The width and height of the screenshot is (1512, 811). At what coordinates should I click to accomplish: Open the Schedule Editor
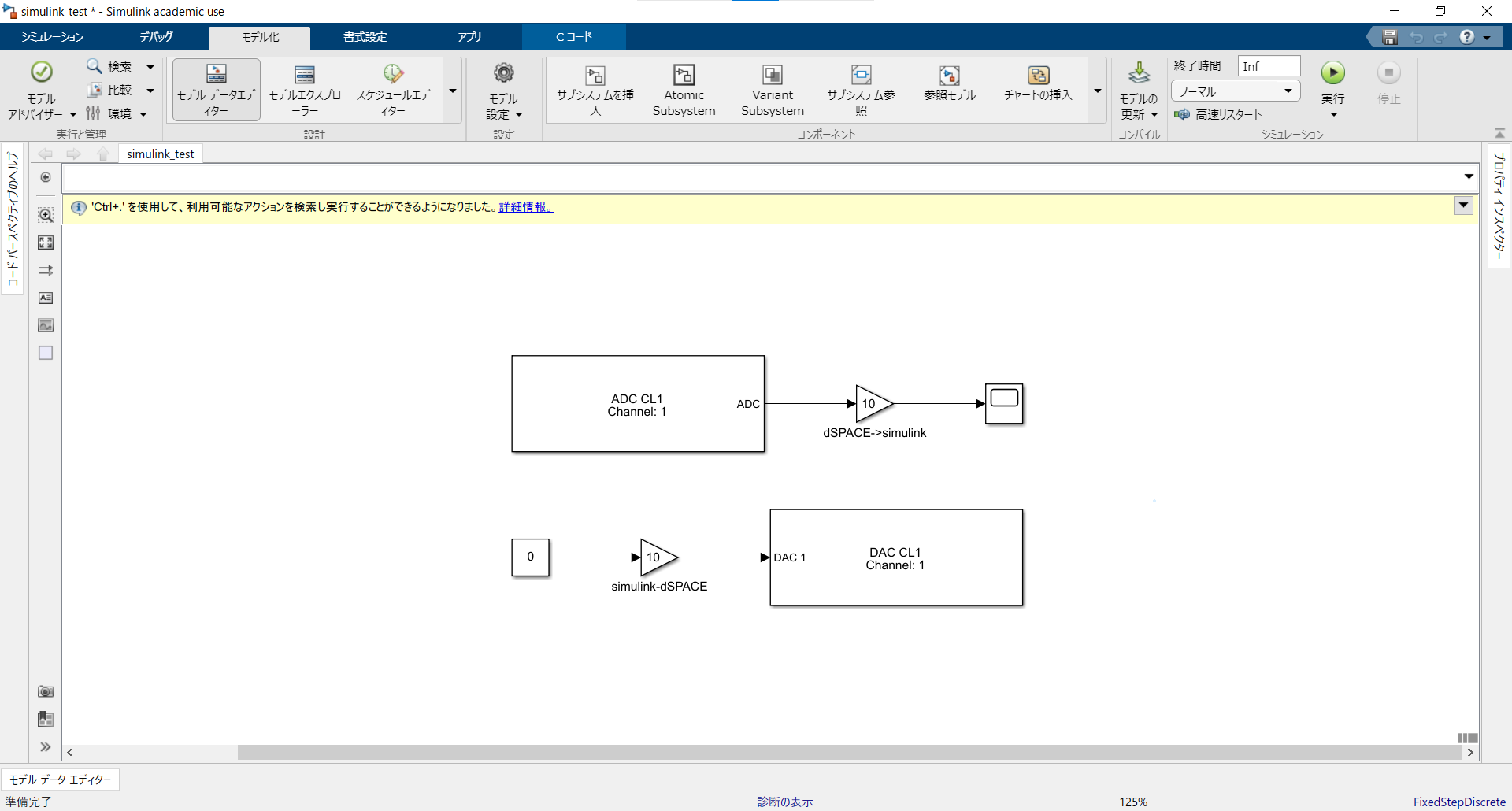(392, 89)
